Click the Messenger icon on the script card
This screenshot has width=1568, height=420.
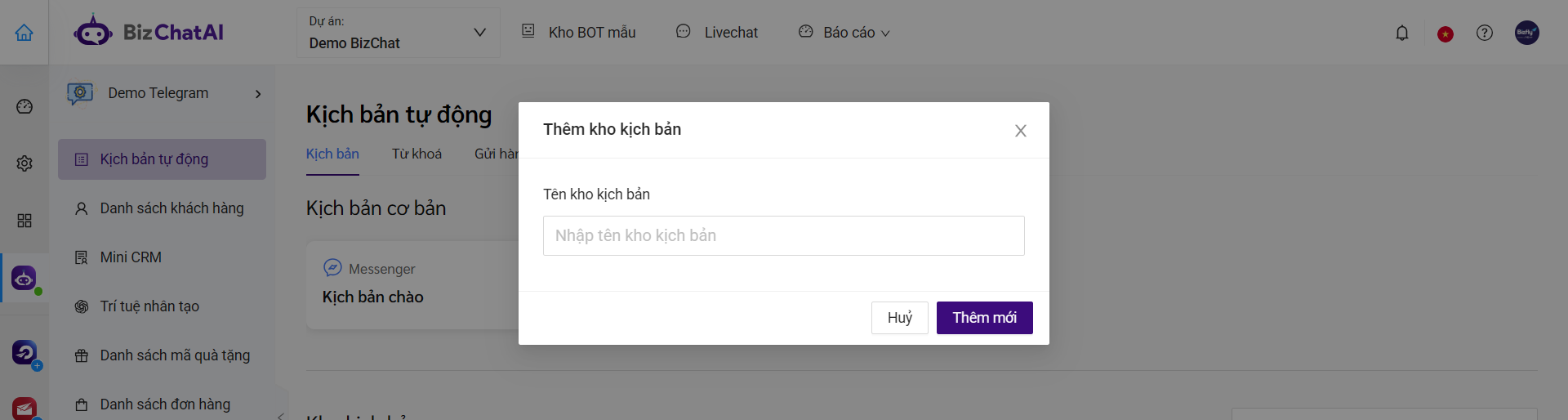click(332, 268)
